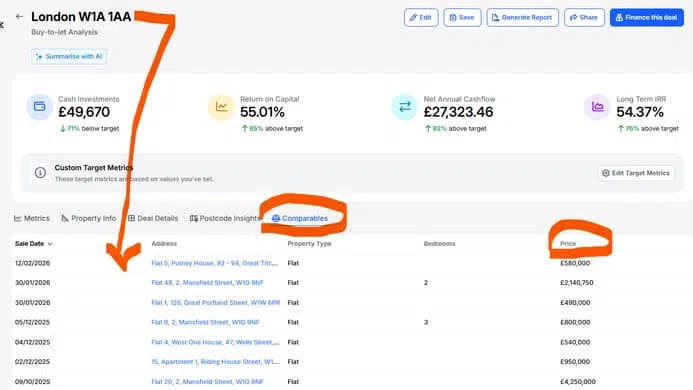Click price £800,000

coord(575,322)
